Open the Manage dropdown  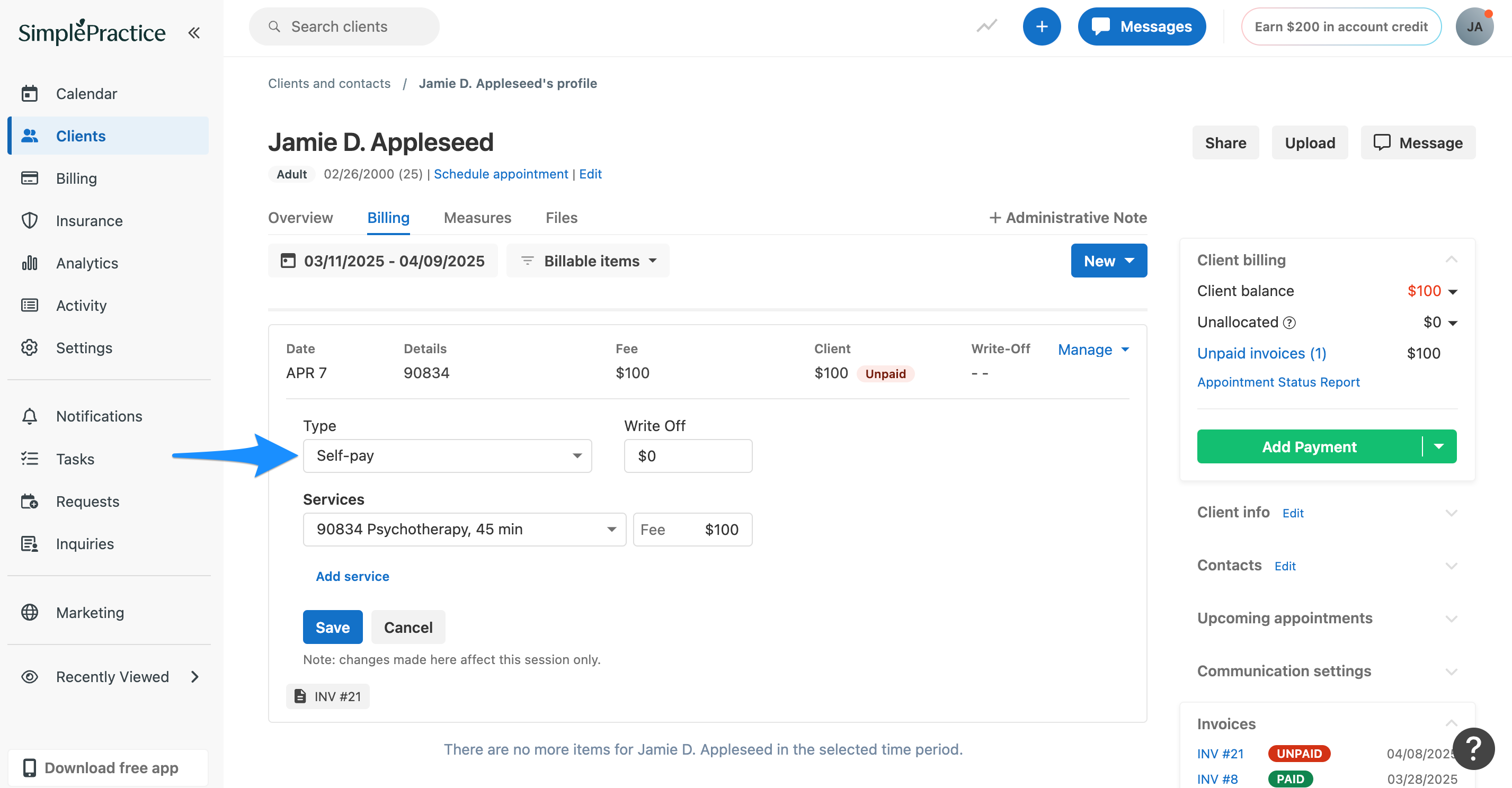(1093, 350)
